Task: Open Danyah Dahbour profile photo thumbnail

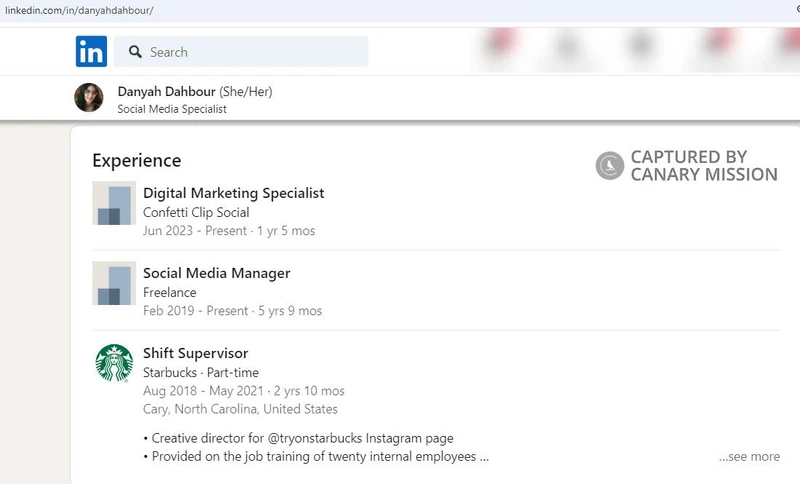Action: [89, 98]
